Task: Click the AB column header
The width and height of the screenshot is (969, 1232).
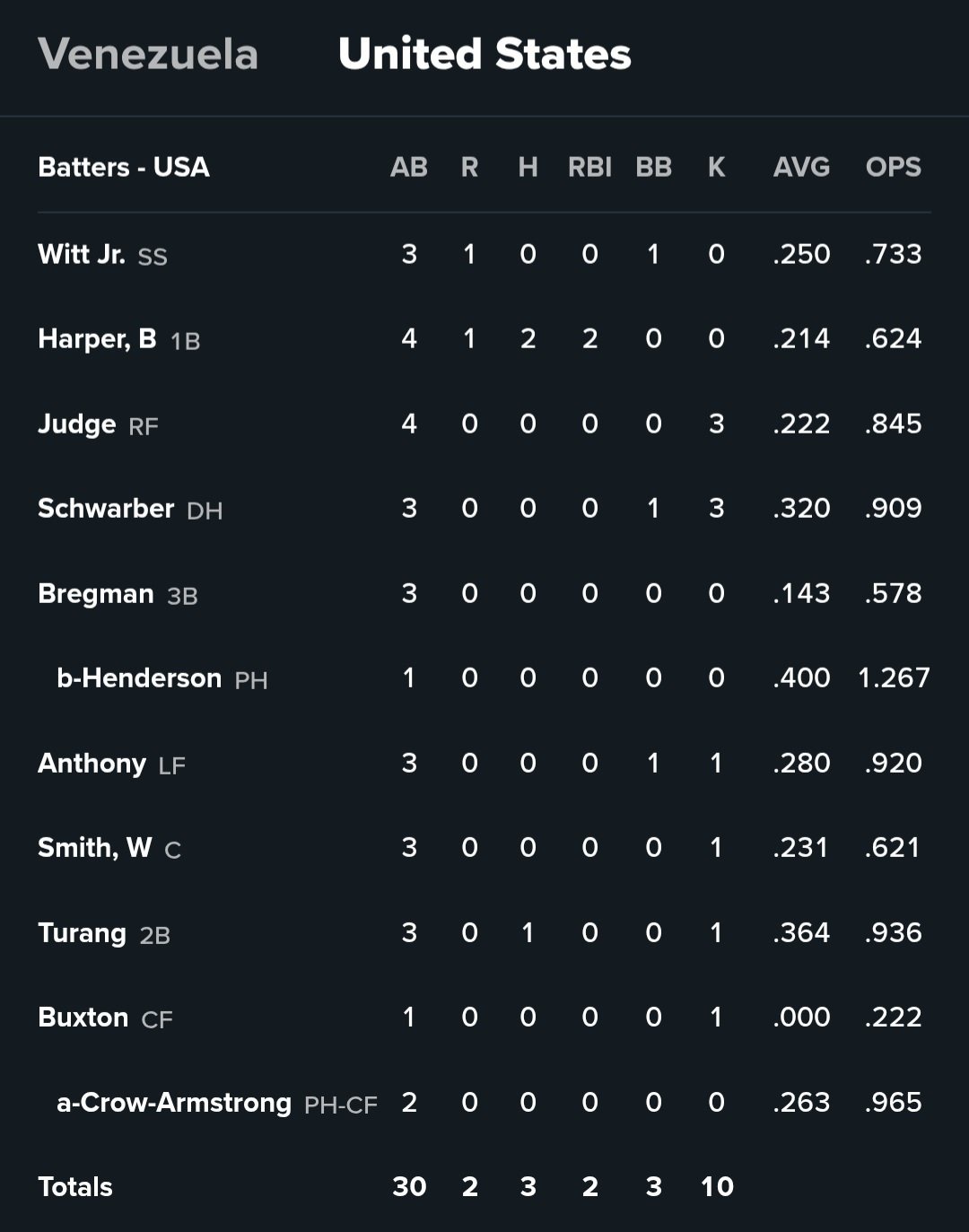Action: point(409,167)
